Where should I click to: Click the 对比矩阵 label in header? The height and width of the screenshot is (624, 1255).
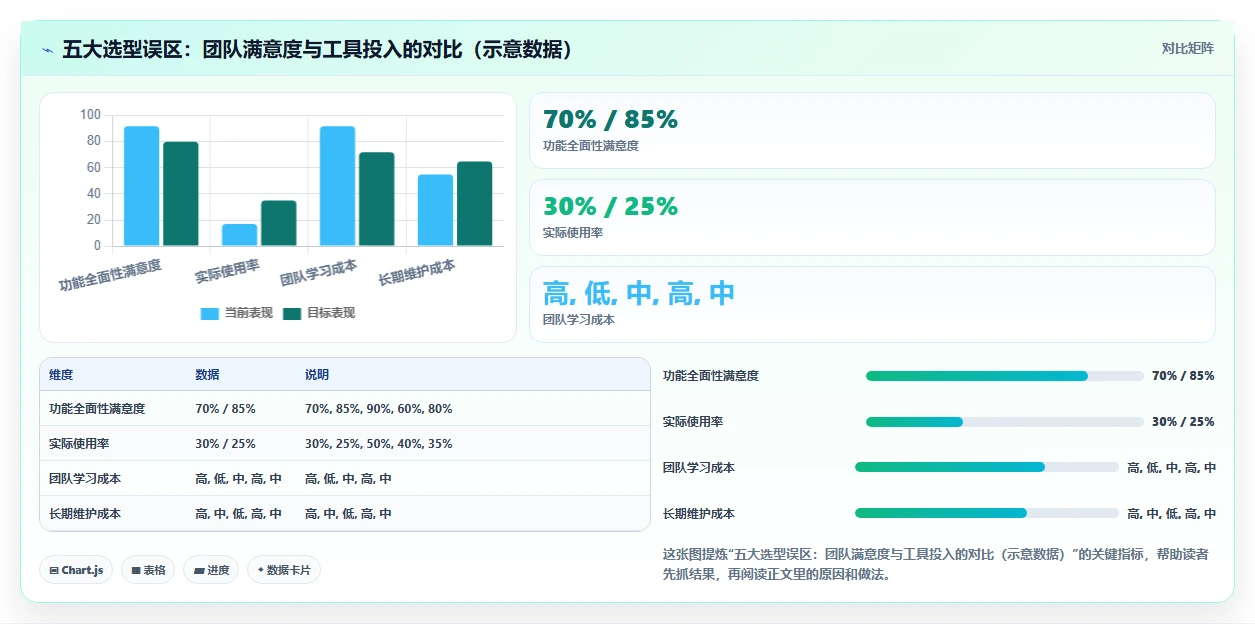point(1188,48)
